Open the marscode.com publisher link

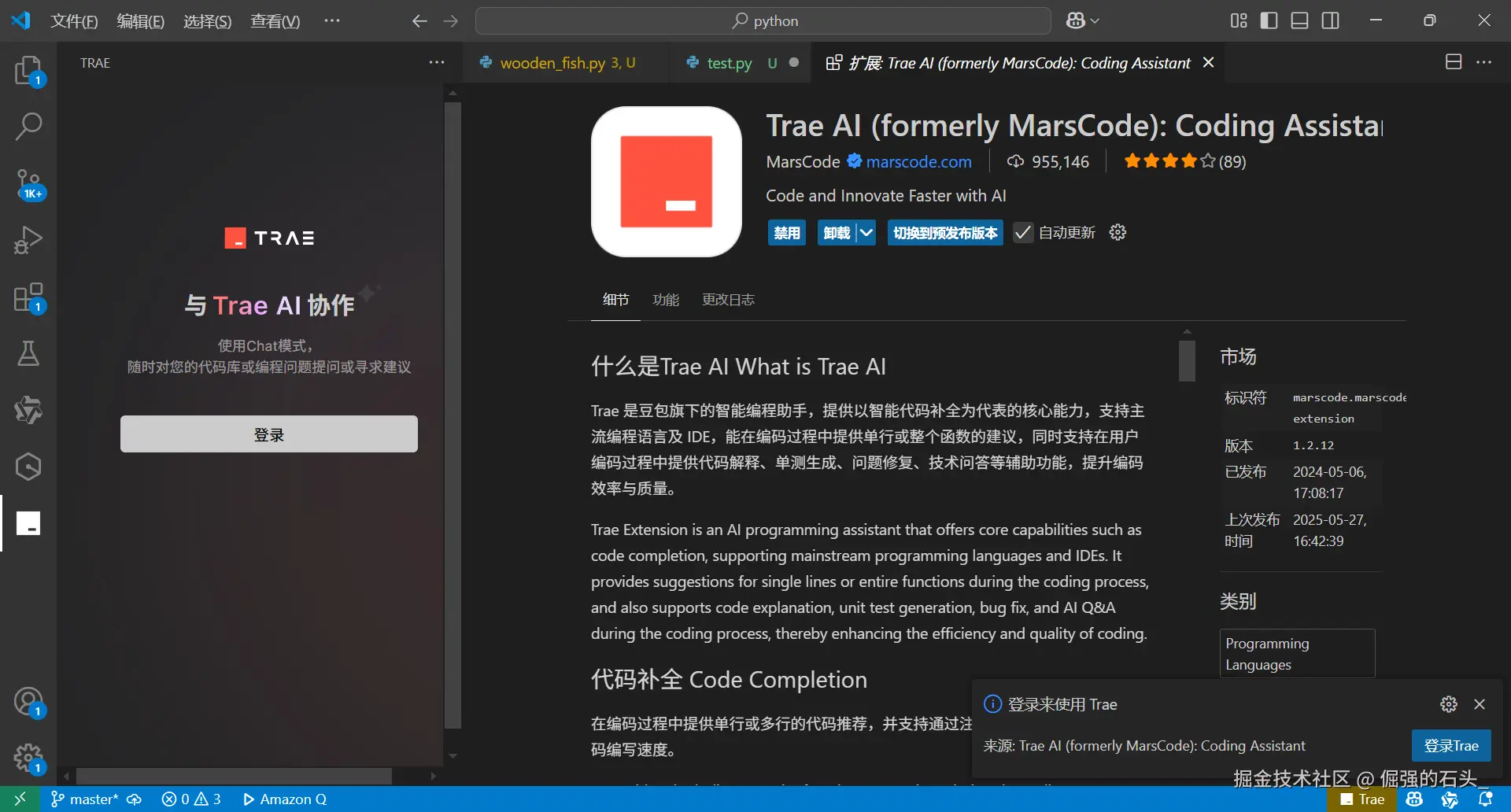918,162
